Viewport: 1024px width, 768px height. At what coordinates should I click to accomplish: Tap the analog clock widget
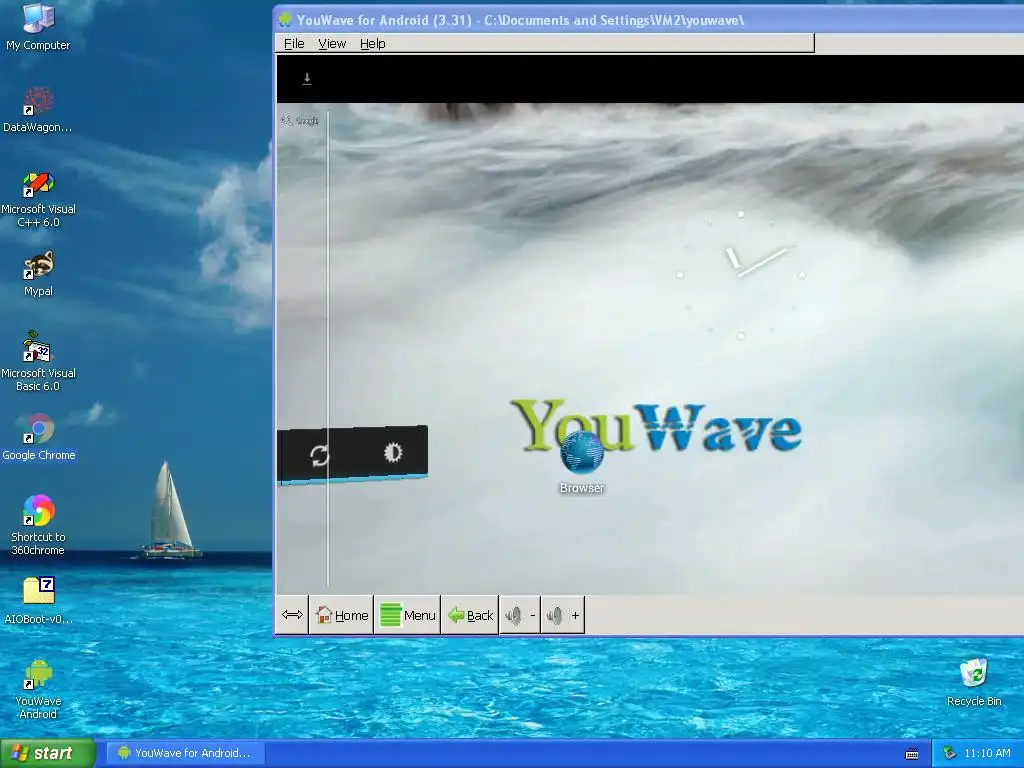point(741,275)
